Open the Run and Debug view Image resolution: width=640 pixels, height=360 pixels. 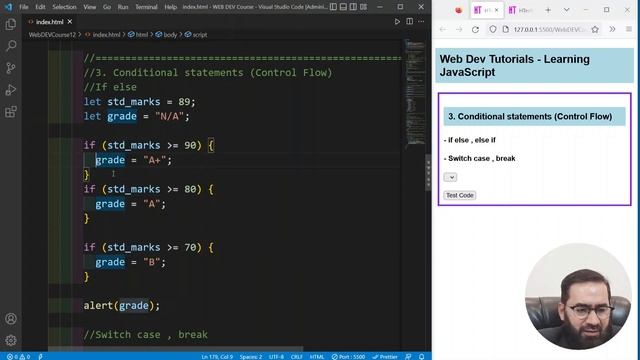pos(11,90)
